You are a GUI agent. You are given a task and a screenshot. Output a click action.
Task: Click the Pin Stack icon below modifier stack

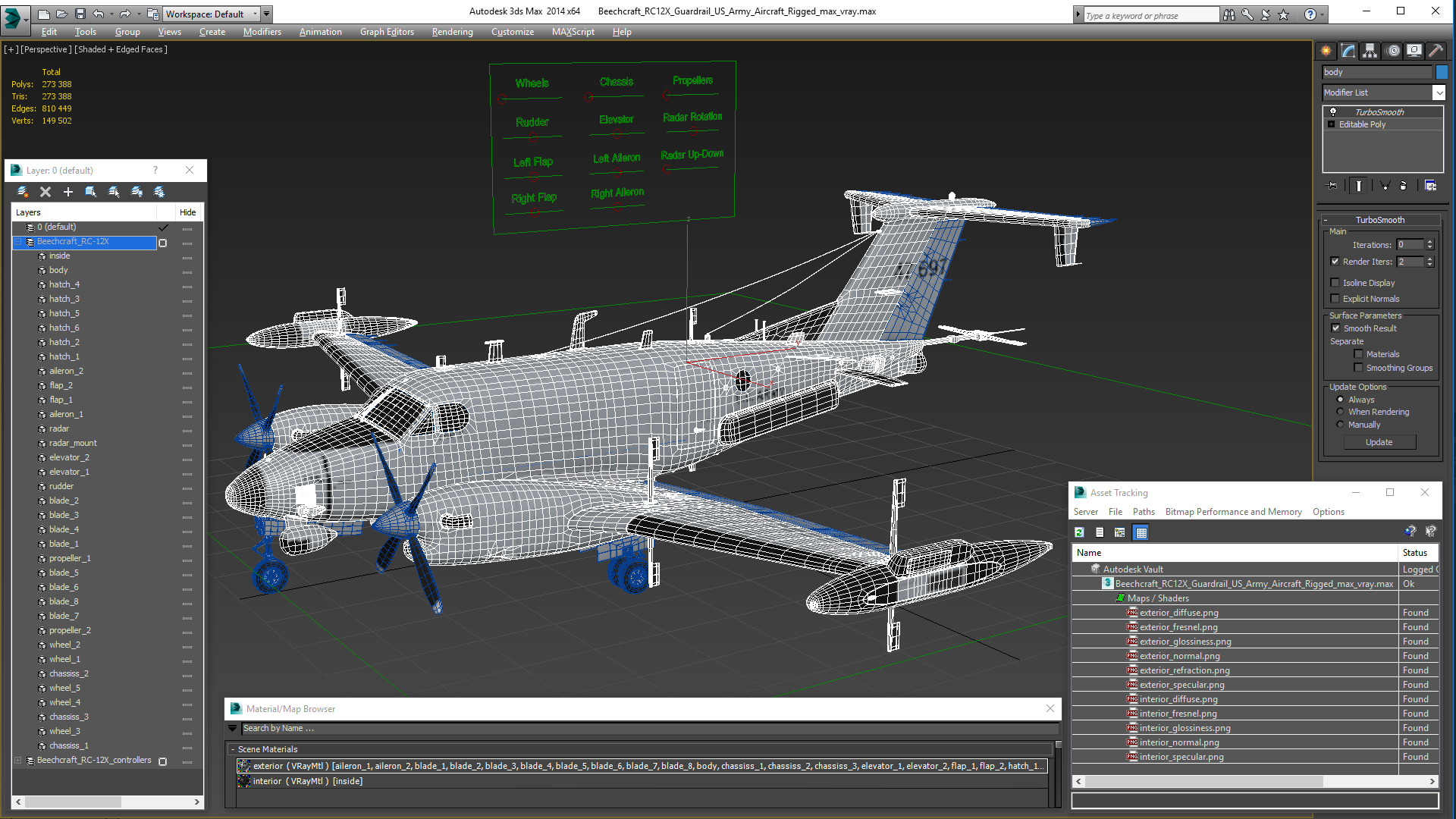(x=1332, y=186)
